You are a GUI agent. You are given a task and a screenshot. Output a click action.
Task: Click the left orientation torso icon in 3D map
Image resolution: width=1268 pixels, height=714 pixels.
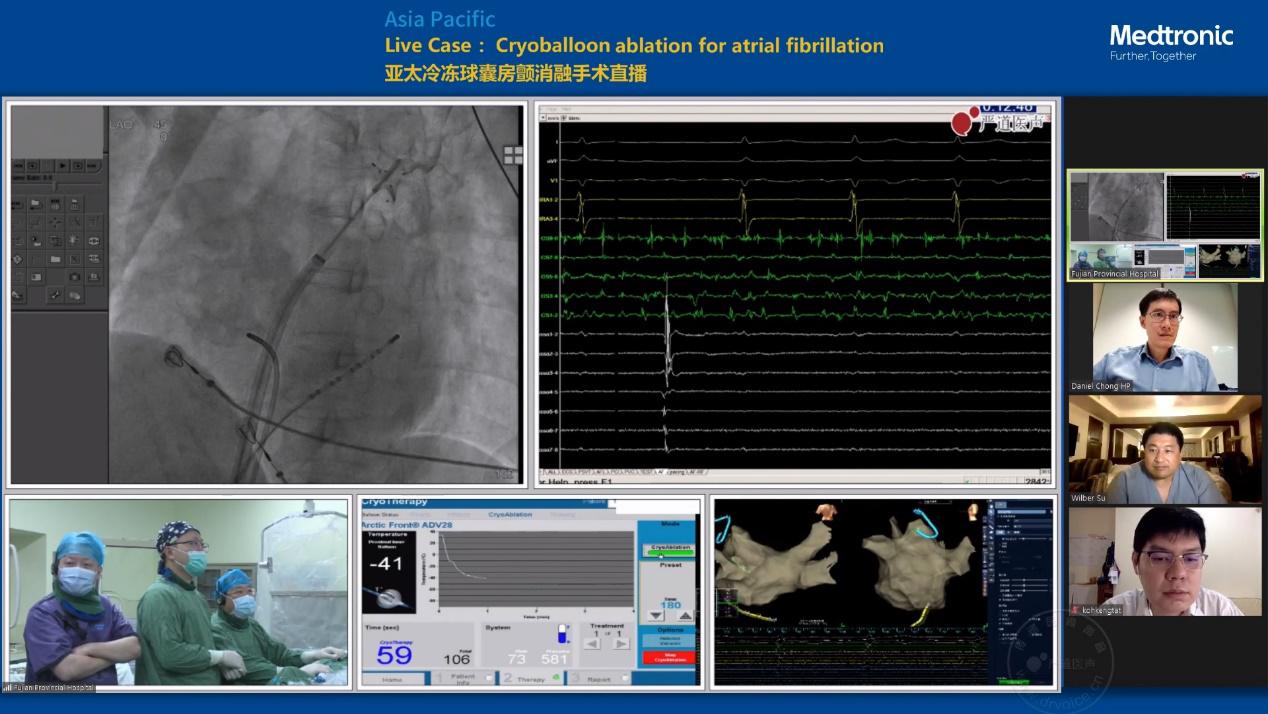[825, 511]
